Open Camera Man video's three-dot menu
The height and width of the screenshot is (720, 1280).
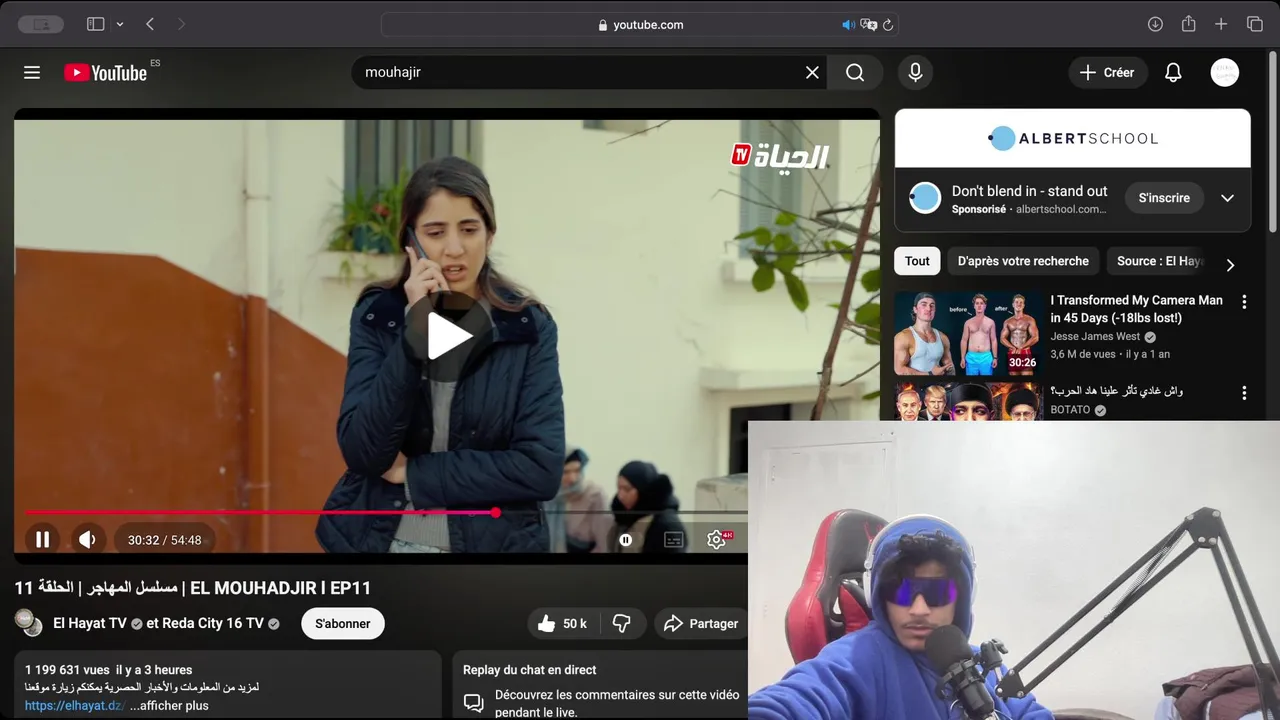pyautogui.click(x=1244, y=301)
